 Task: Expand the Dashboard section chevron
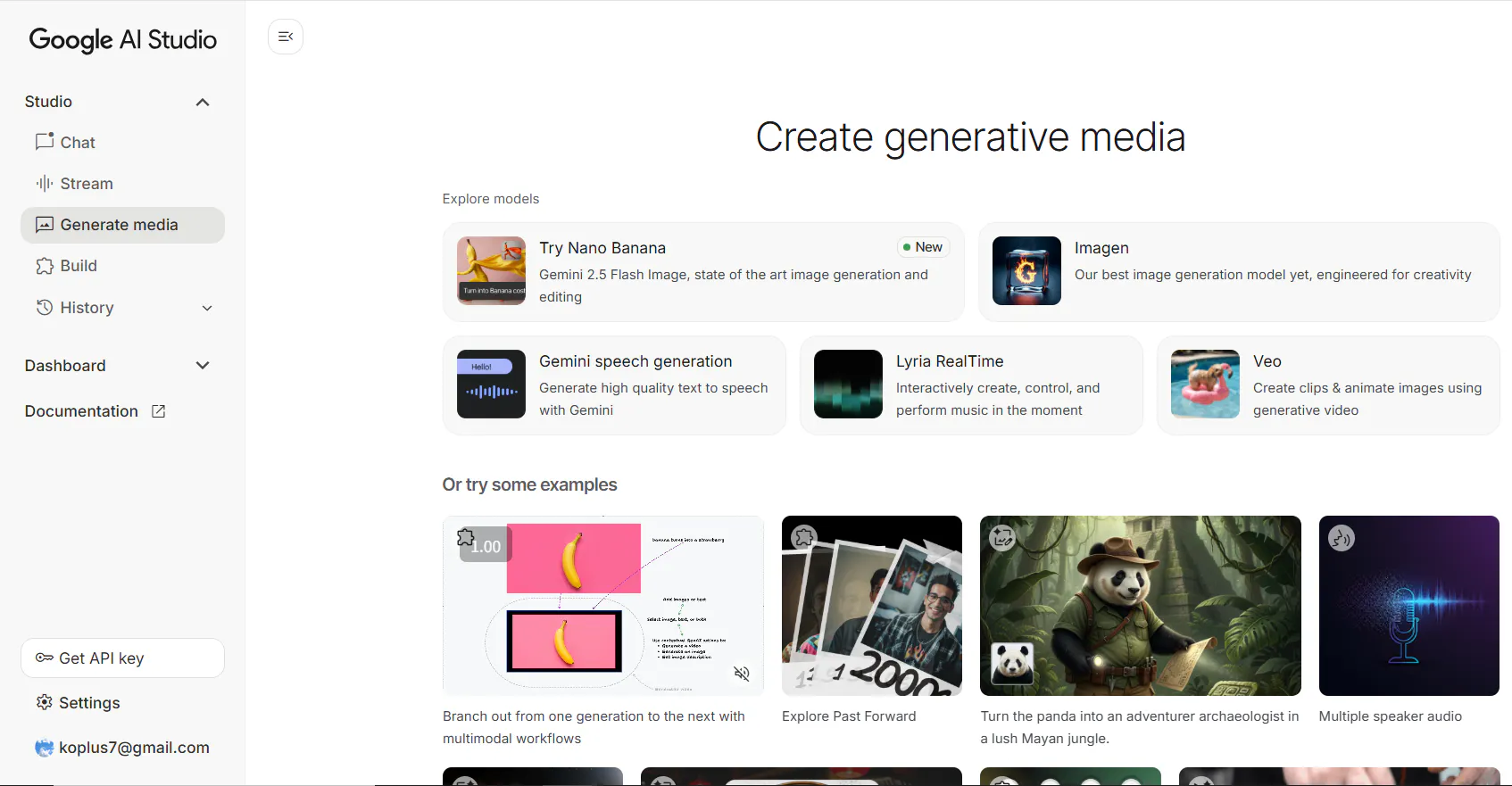pos(203,365)
